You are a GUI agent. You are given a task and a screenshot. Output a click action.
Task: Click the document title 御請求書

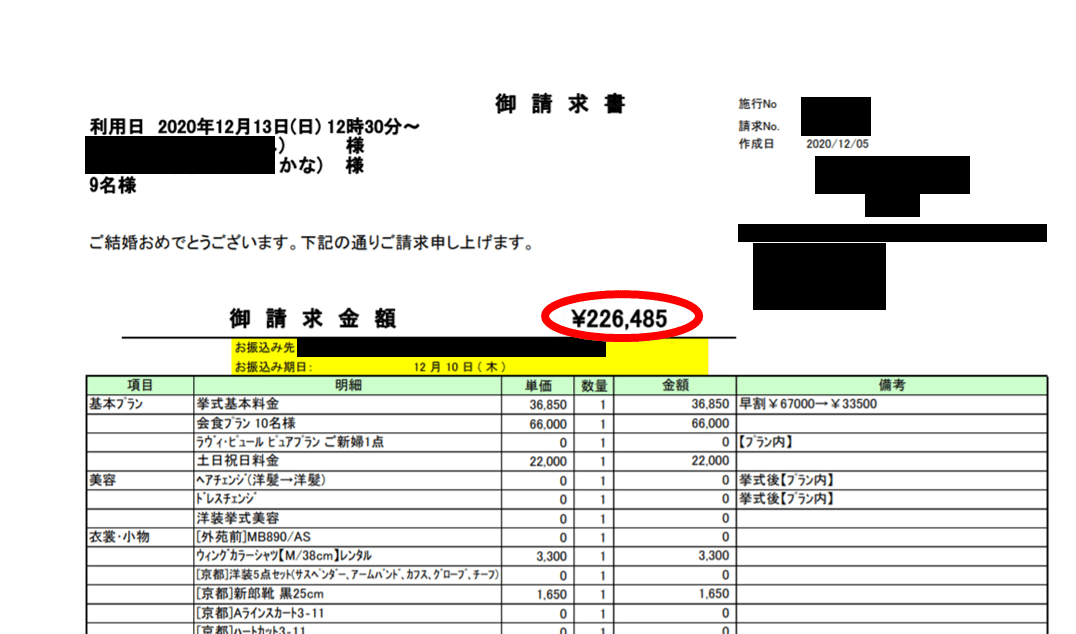coord(560,104)
